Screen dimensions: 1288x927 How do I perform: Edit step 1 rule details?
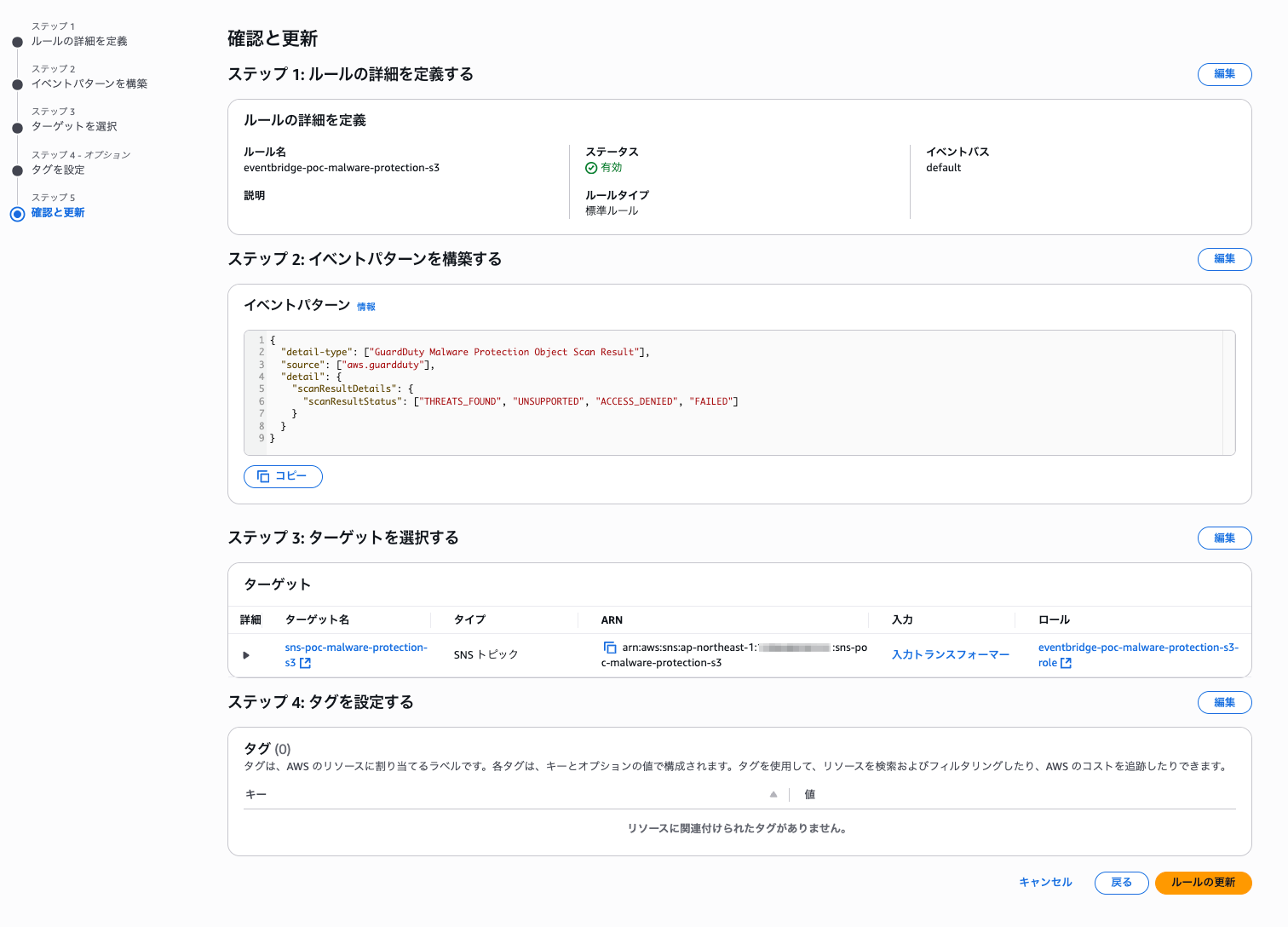point(1224,74)
